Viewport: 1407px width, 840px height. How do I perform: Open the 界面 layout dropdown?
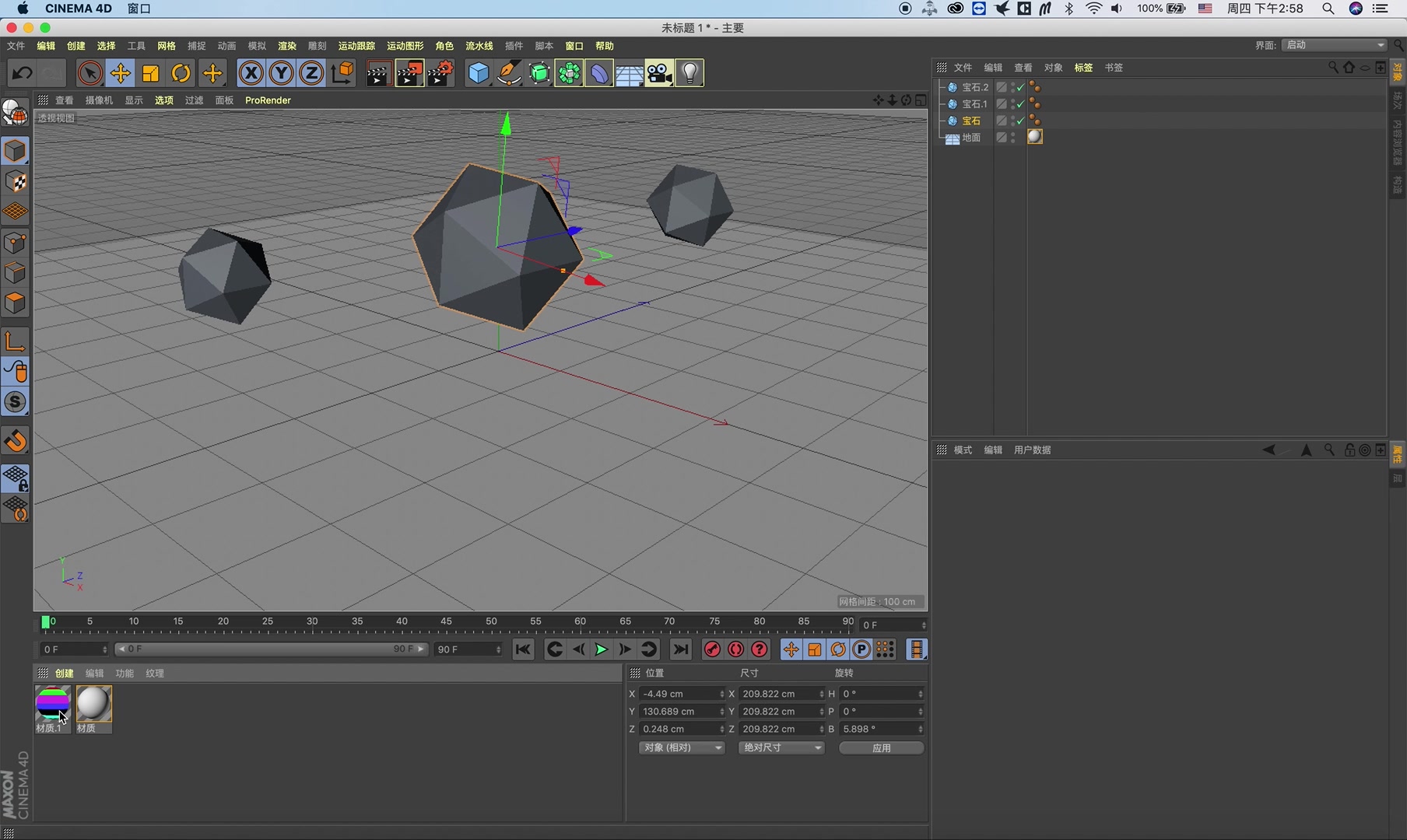[1332, 44]
